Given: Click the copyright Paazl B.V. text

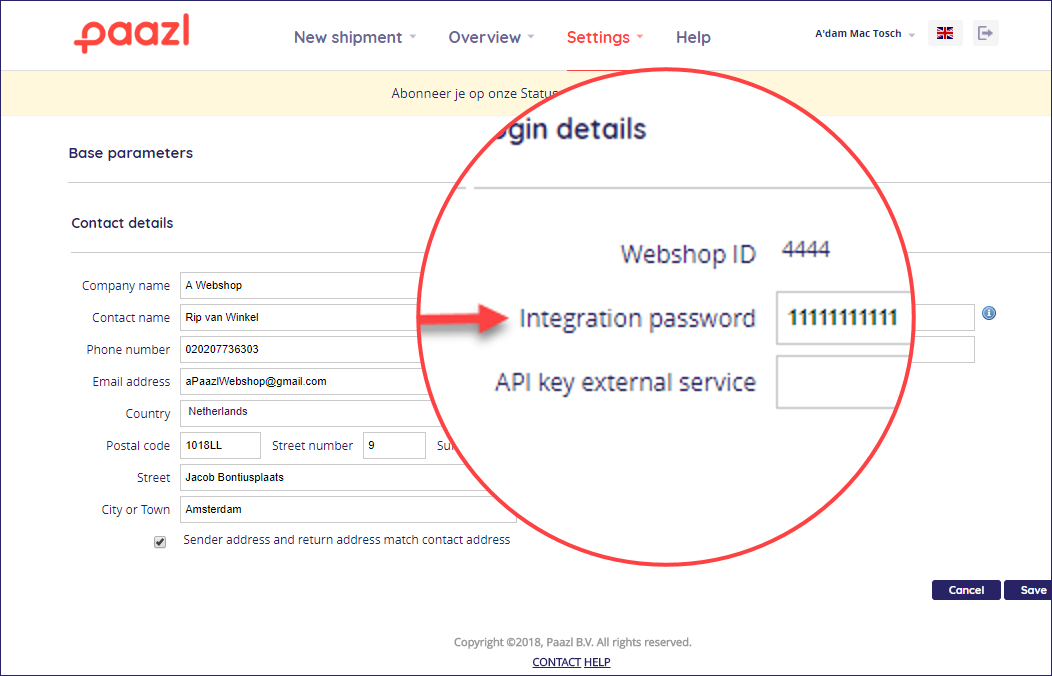Looking at the screenshot, I should [572, 642].
